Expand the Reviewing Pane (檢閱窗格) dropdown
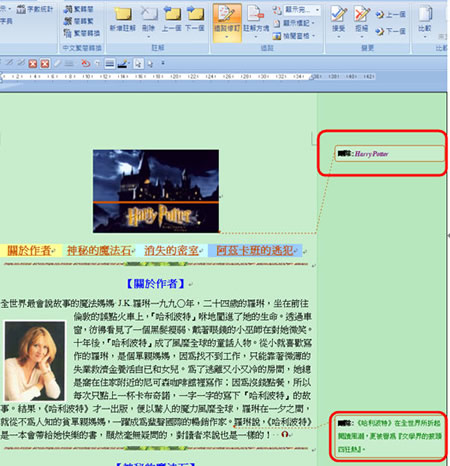450x466 pixels. pyautogui.click(x=294, y=36)
